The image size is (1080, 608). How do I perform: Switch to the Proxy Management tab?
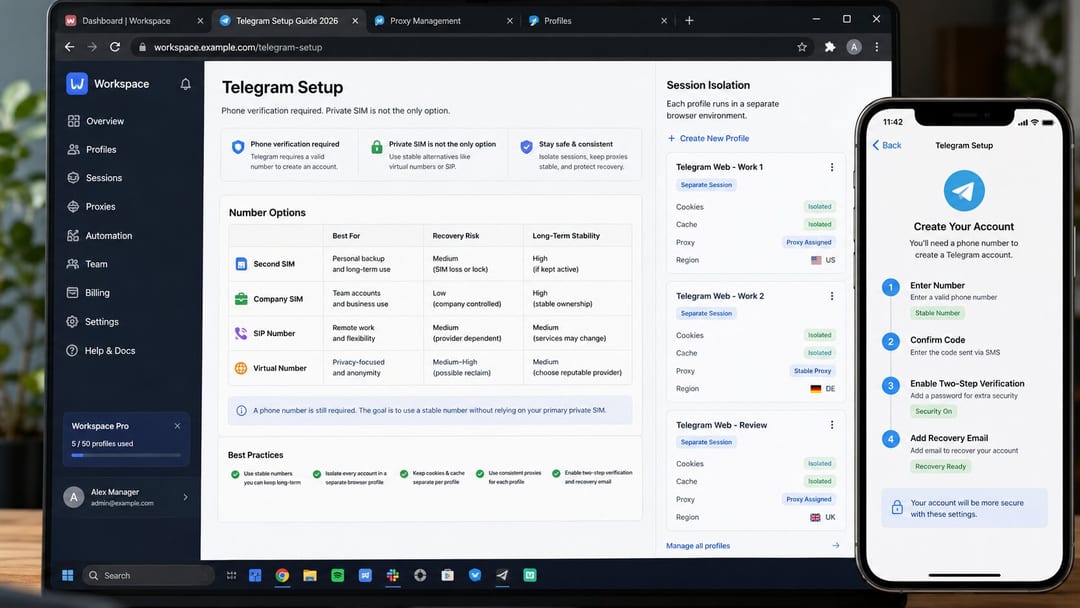[443, 21]
